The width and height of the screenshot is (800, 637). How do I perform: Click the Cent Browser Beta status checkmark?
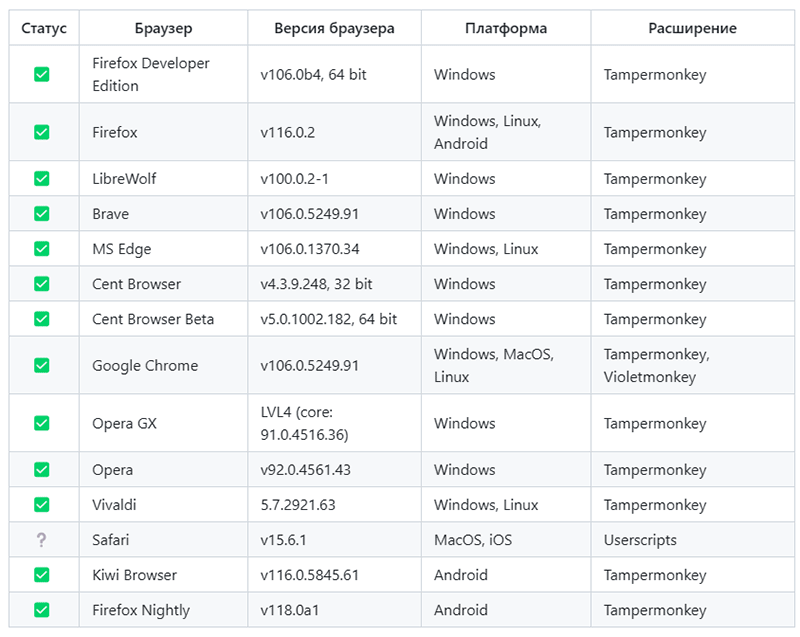click(x=41, y=319)
